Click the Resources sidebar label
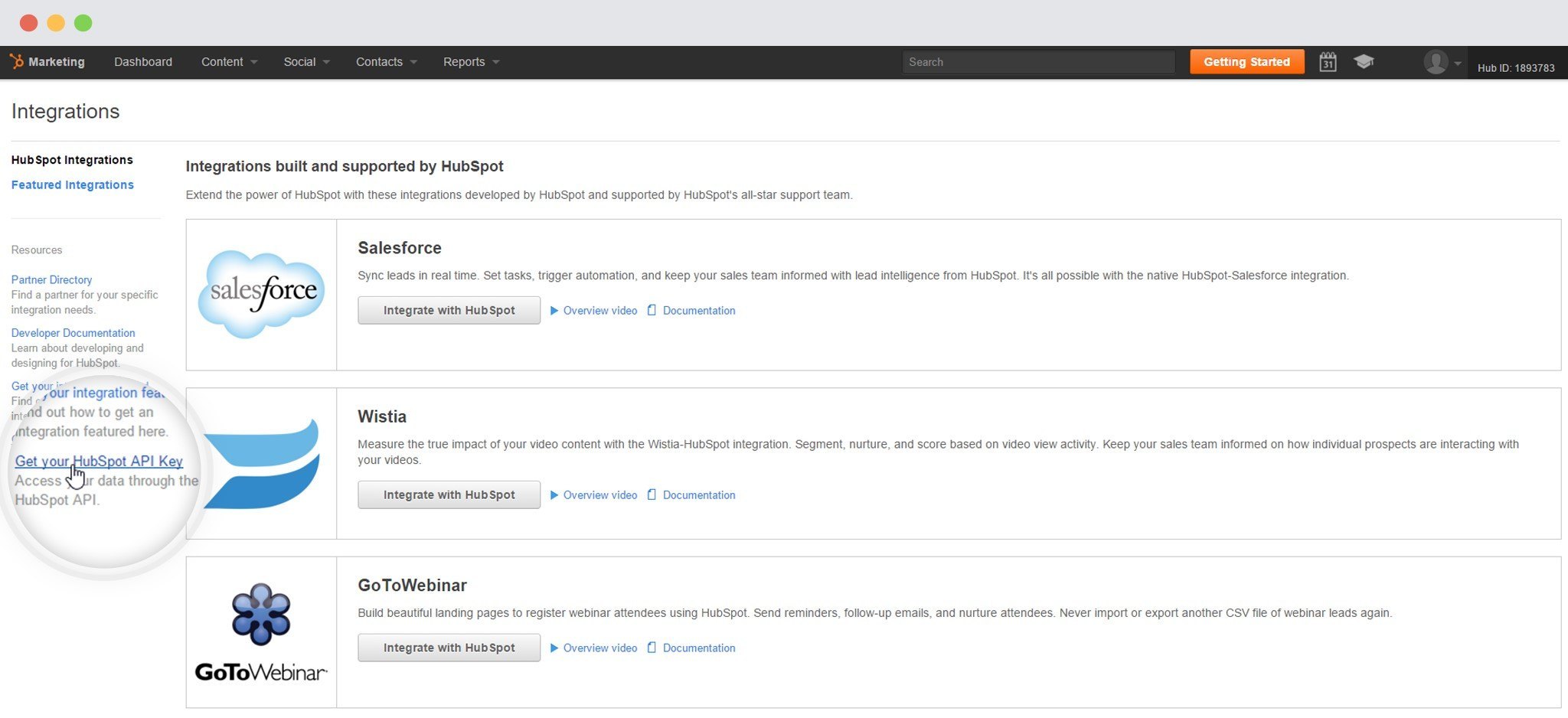This screenshot has height=718, width=1568. 37,250
